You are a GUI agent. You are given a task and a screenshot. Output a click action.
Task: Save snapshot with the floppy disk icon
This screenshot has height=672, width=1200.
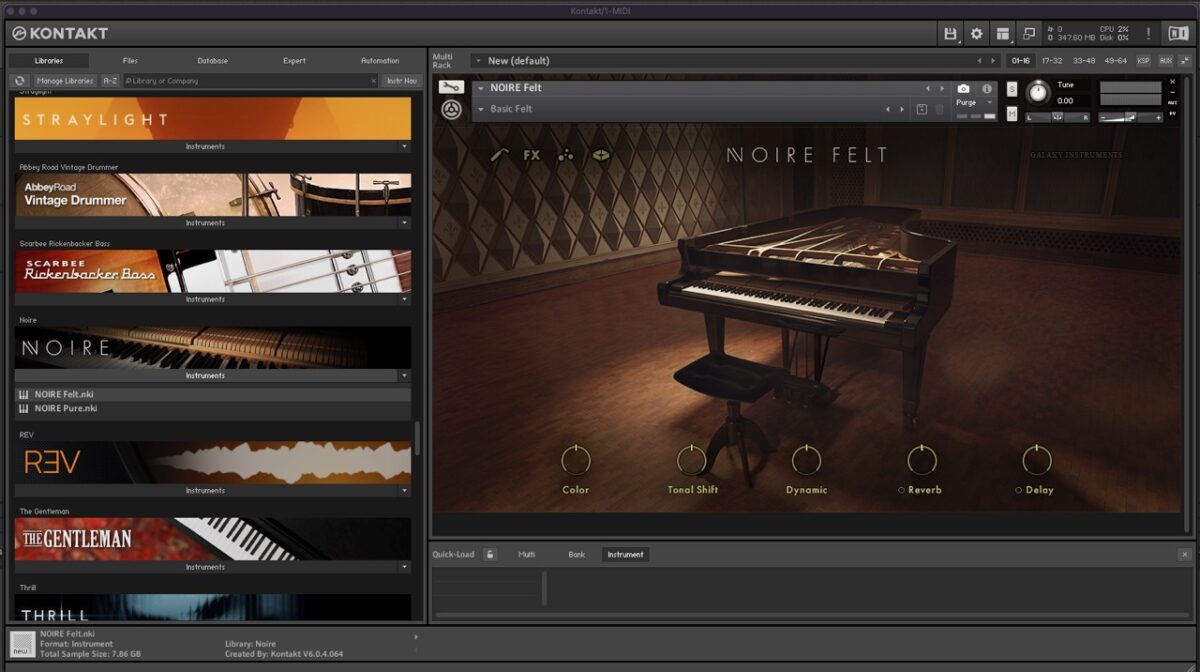point(922,109)
